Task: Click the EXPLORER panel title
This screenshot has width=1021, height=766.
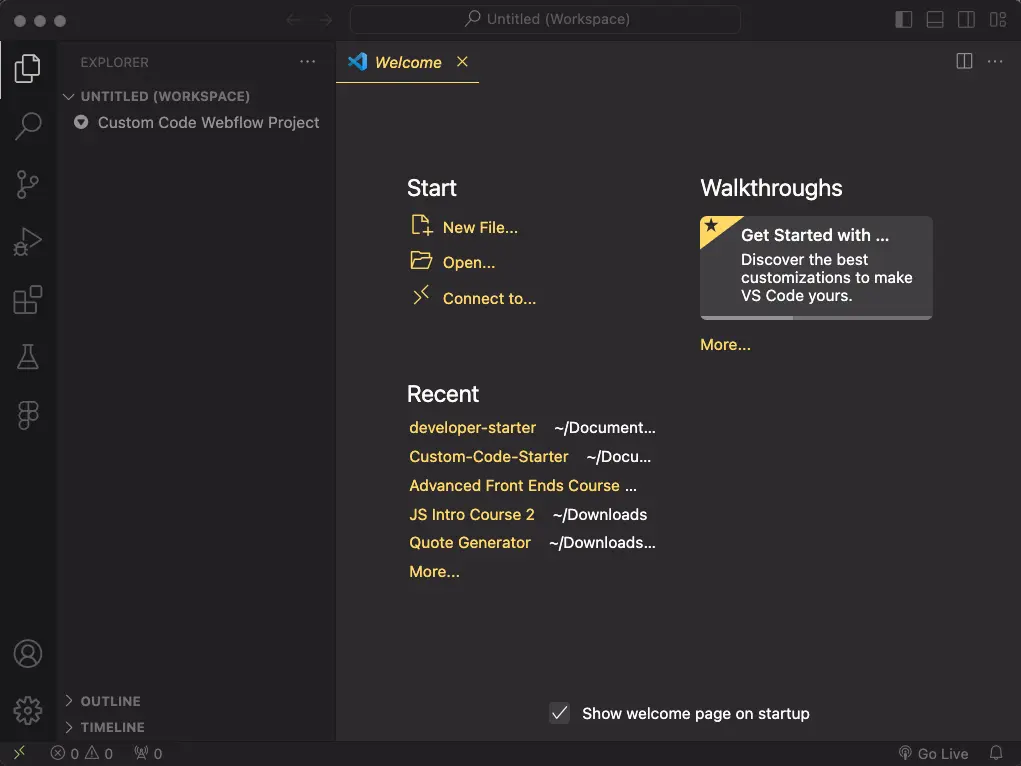Action: tap(115, 63)
